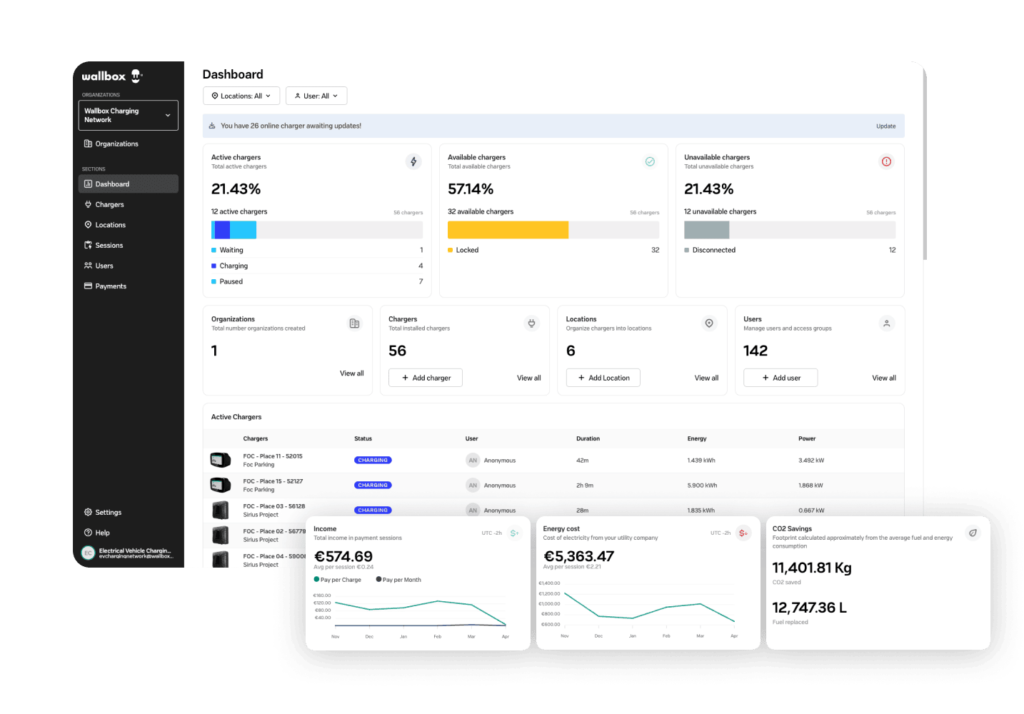Click the person icon on Users card

coord(886,323)
